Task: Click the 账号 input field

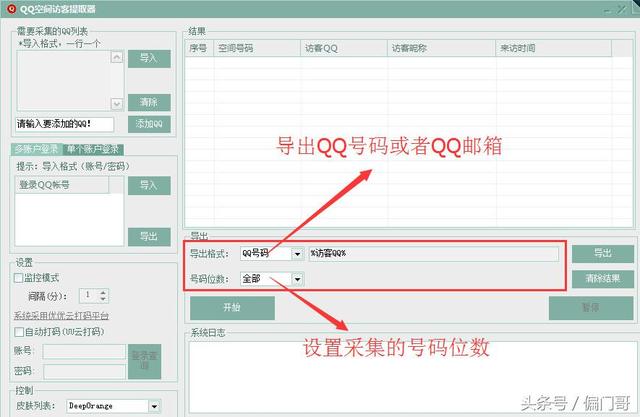Action: pos(84,351)
